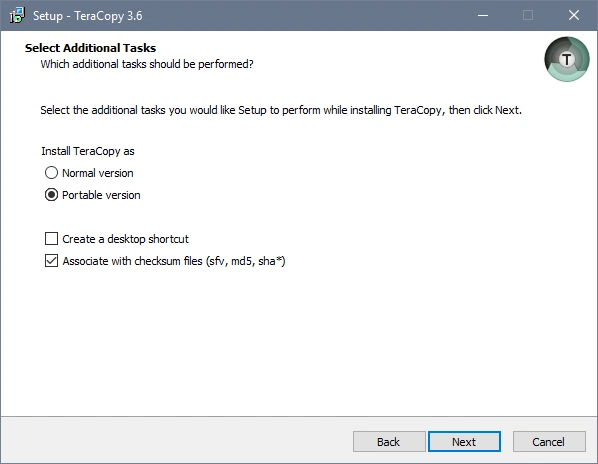Minimize the Setup window

[483, 16]
